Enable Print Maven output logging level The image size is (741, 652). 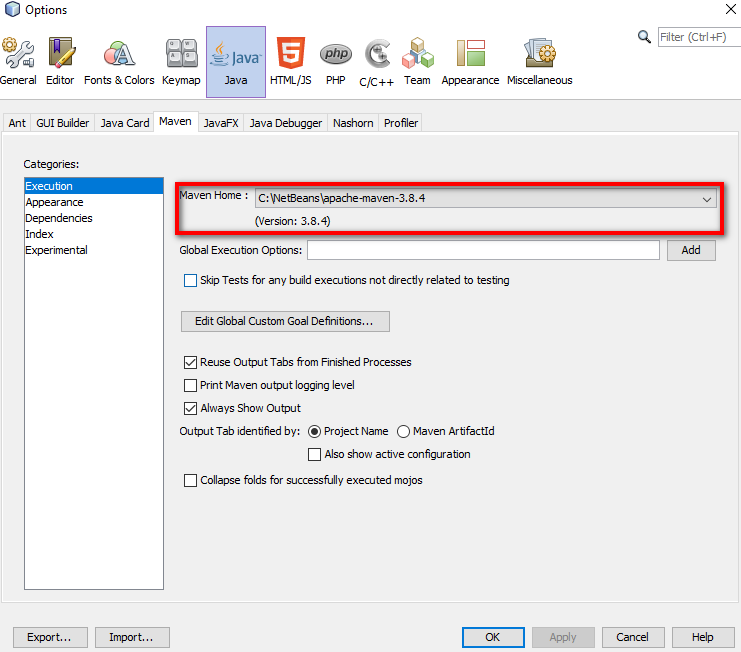(x=191, y=386)
